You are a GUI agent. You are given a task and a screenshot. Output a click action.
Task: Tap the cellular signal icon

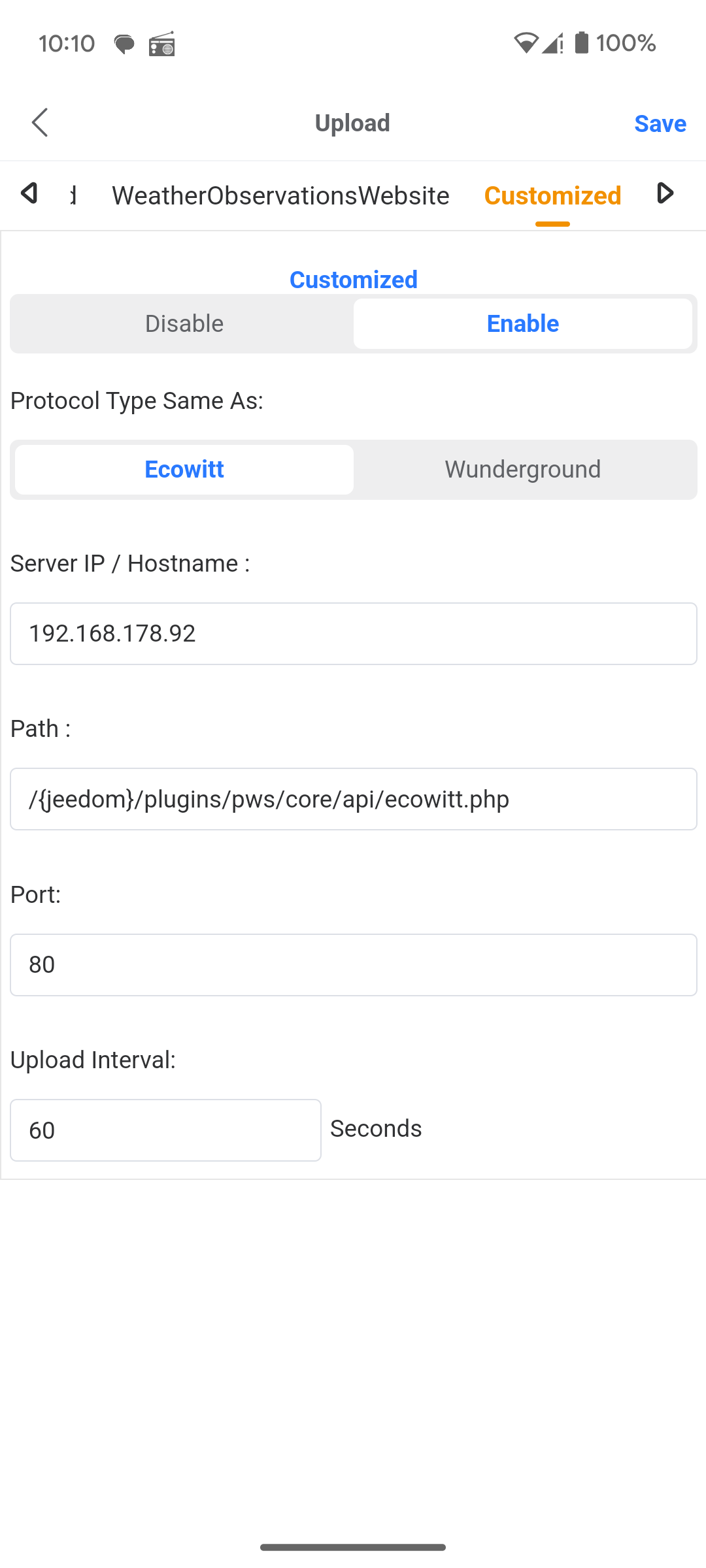coord(552,43)
